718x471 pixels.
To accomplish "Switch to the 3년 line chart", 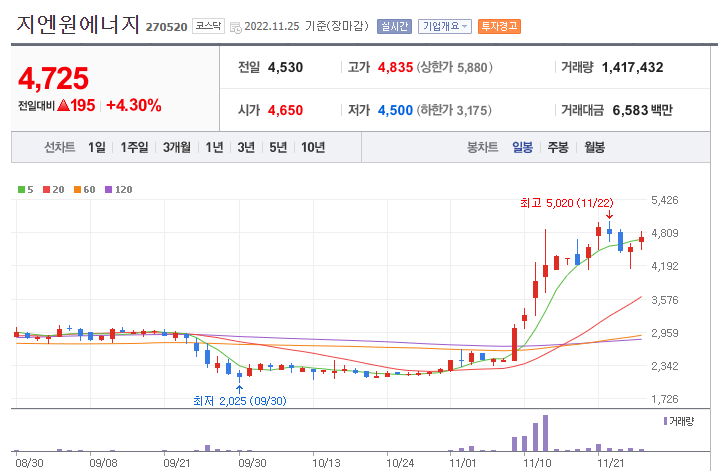I will pos(246,147).
